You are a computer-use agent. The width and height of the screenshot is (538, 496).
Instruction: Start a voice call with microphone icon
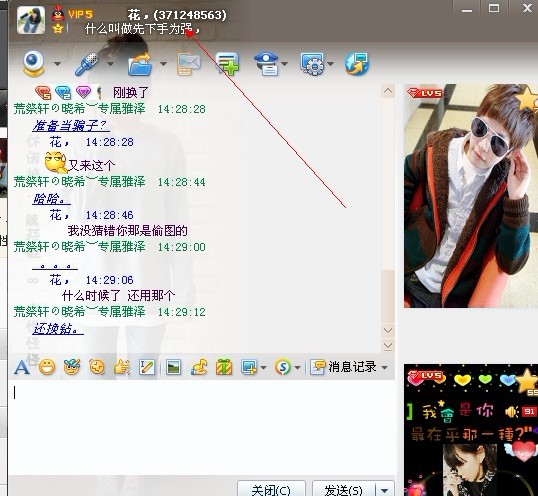pos(86,64)
